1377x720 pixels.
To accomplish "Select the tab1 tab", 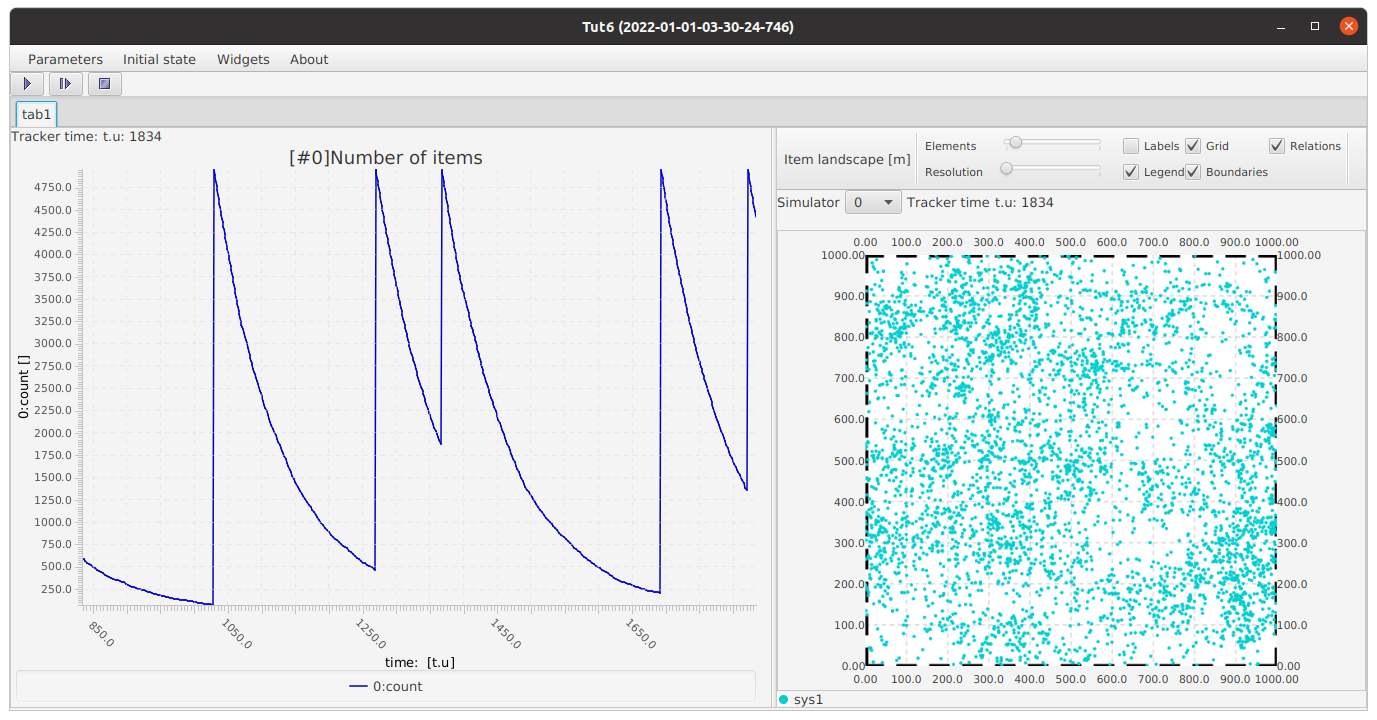I will click(x=37, y=115).
